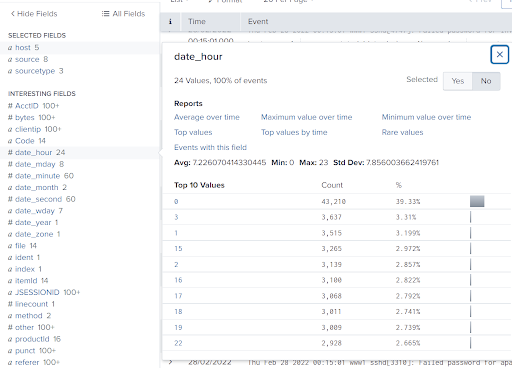Click the All Fields list icon
512x368 pixels.
105,14
